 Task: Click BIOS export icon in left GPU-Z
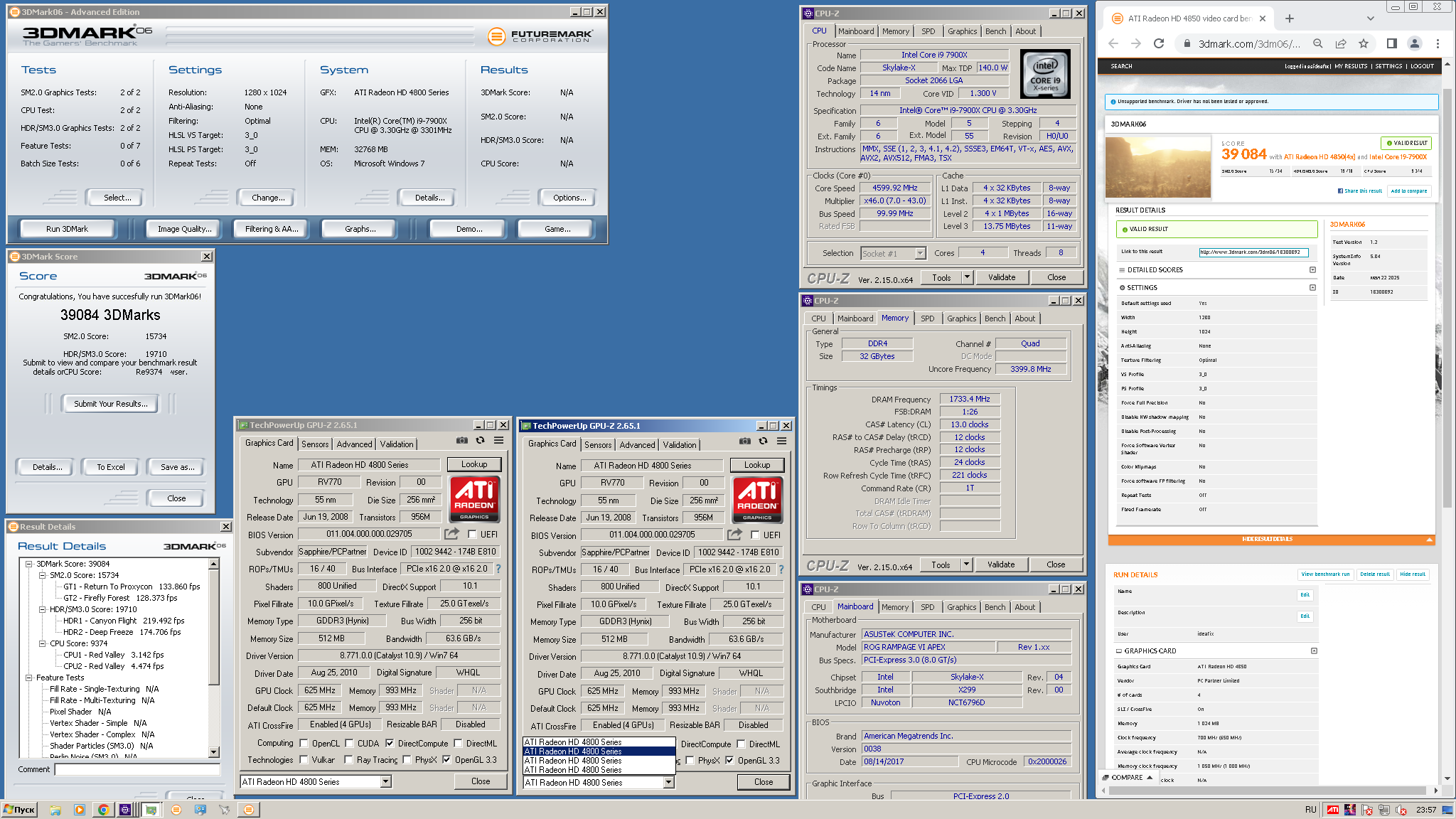click(452, 534)
